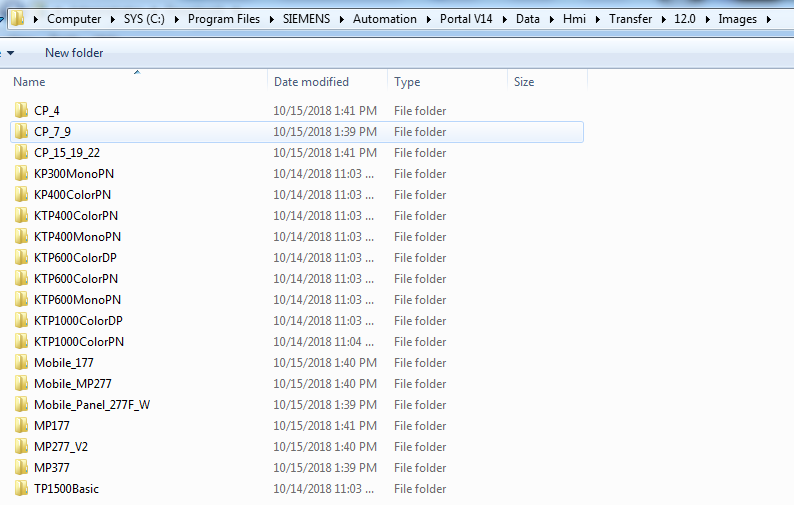Screen dimensions: 794x505
Task: Click the date modified of KTP1000ColorDP
Action: tap(323, 321)
